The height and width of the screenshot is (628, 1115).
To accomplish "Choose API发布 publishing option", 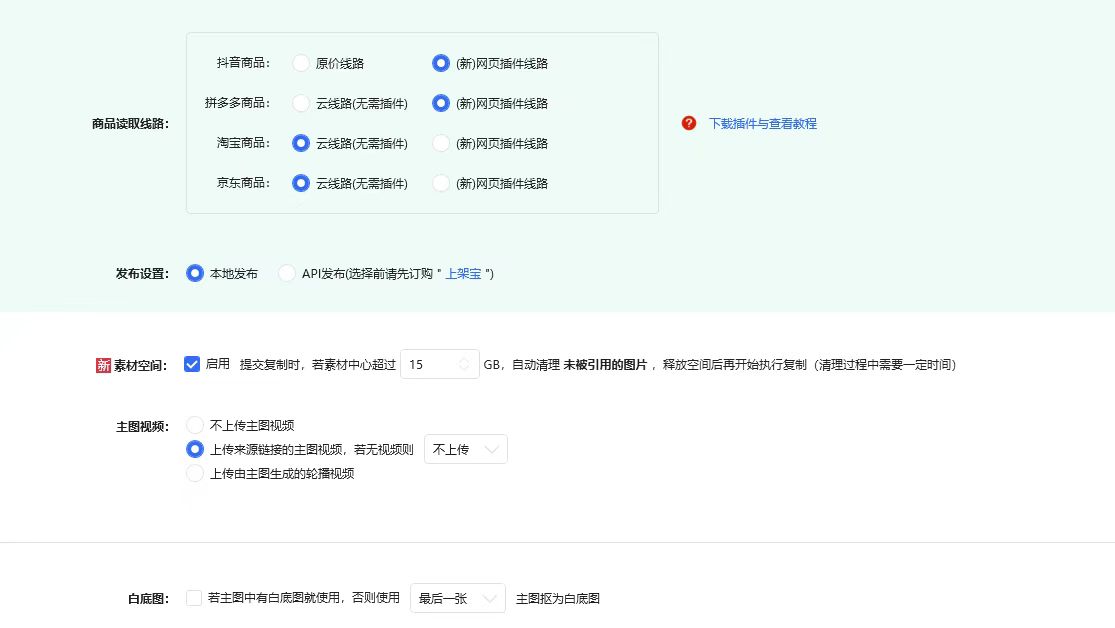I will click(x=286, y=272).
